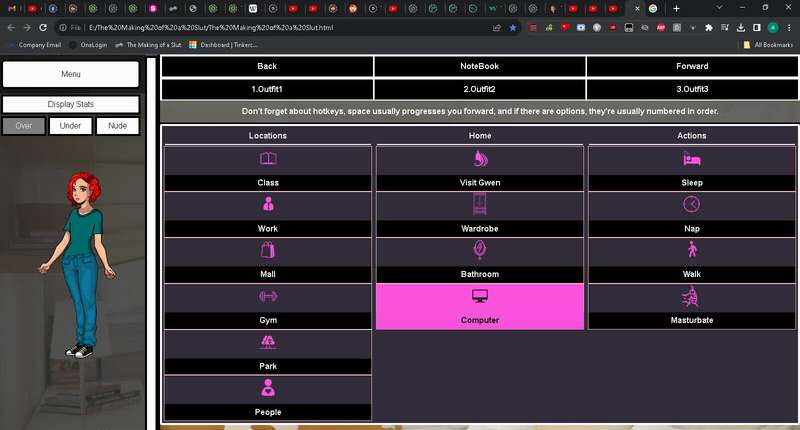
Task: Open the Company Email bookmark
Action: point(35,45)
